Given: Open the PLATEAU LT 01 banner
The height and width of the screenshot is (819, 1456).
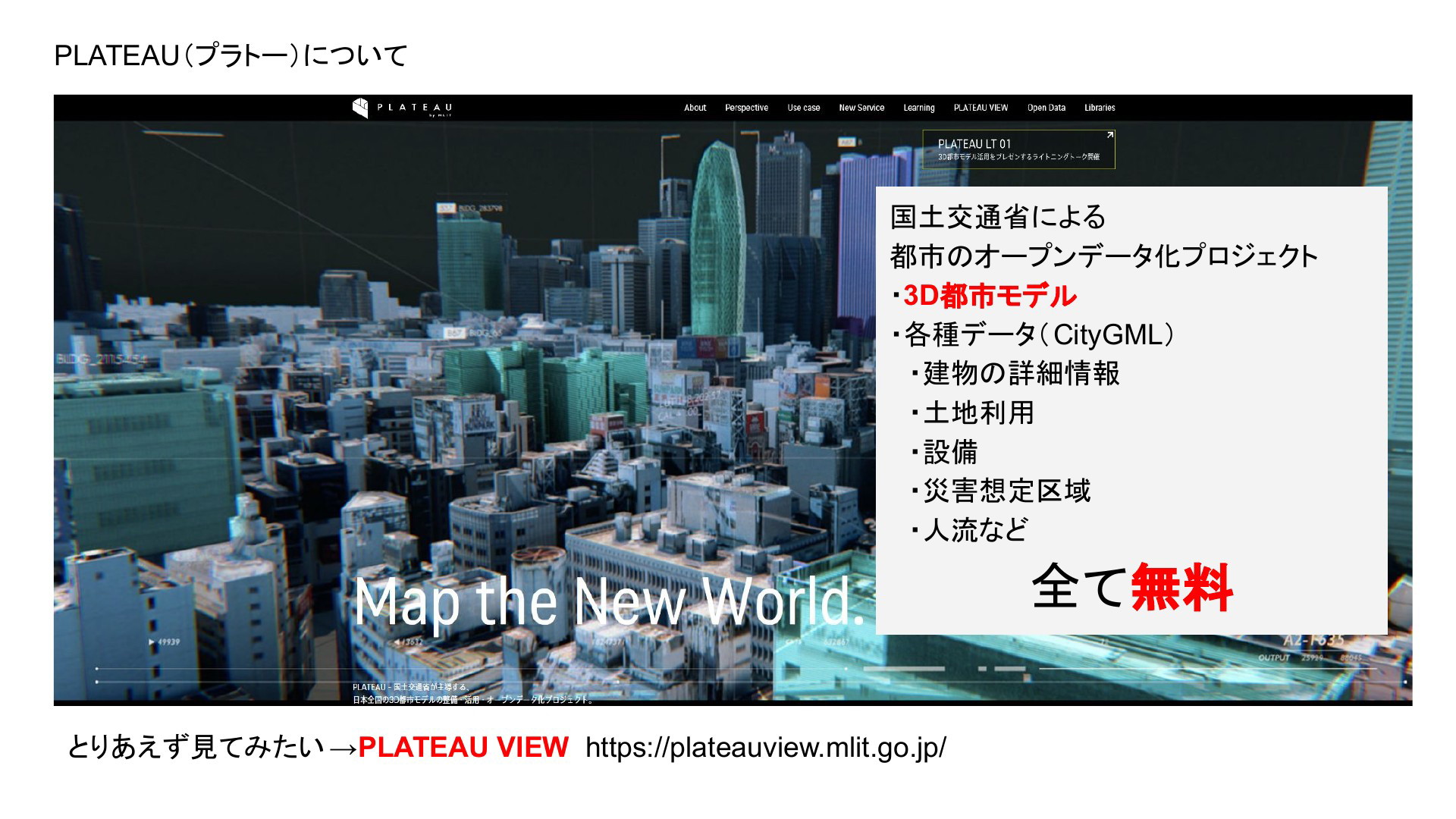Looking at the screenshot, I should click(x=1018, y=149).
